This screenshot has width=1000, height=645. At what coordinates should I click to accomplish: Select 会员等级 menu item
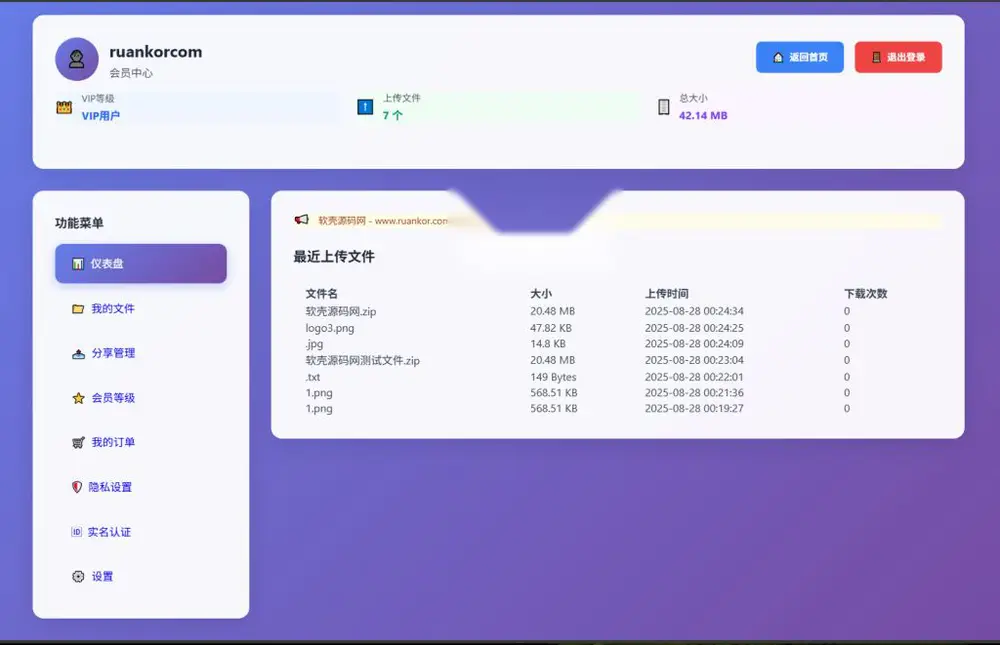141,398
